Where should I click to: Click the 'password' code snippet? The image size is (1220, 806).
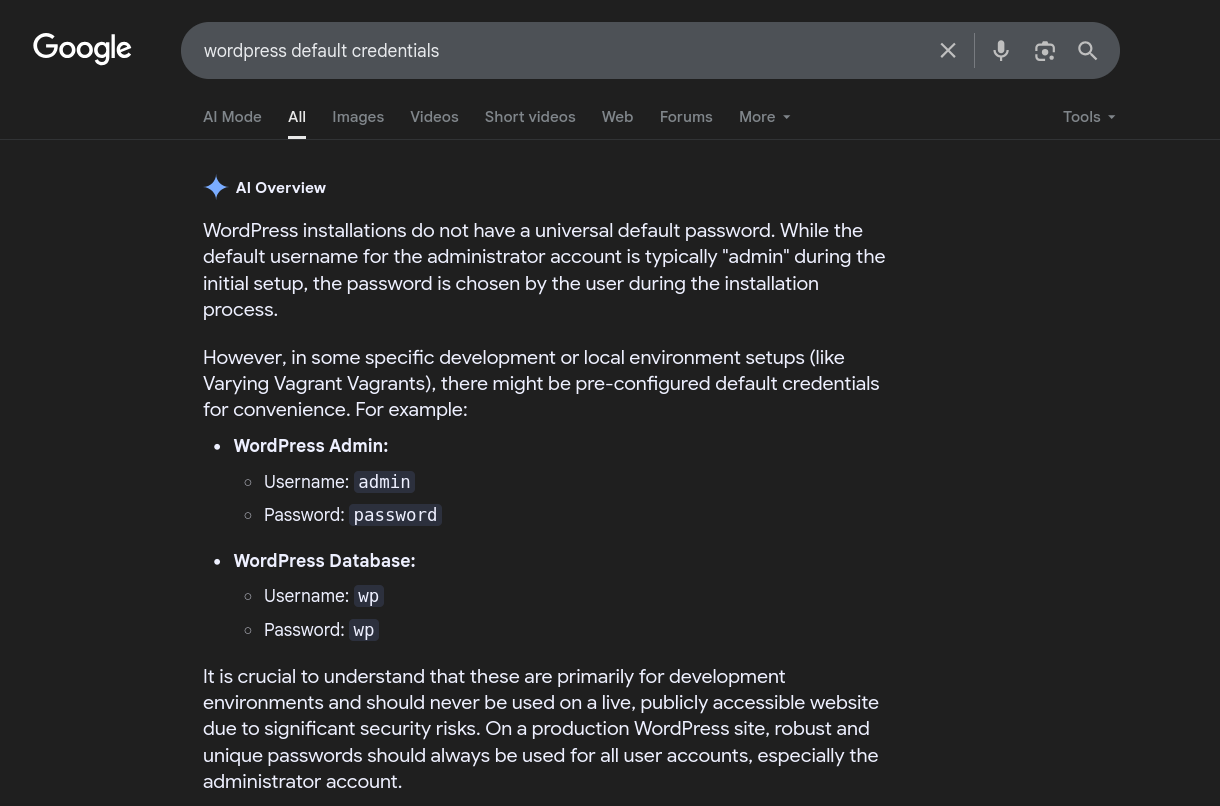[x=395, y=515]
